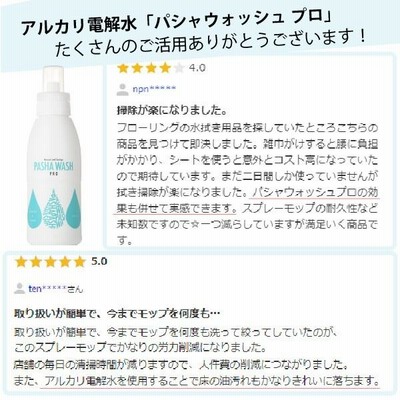Click review title 取り扱いが簡単で、今までモップを何度も…
Image resolution: width=400 pixels, height=400 pixels.
point(117,314)
